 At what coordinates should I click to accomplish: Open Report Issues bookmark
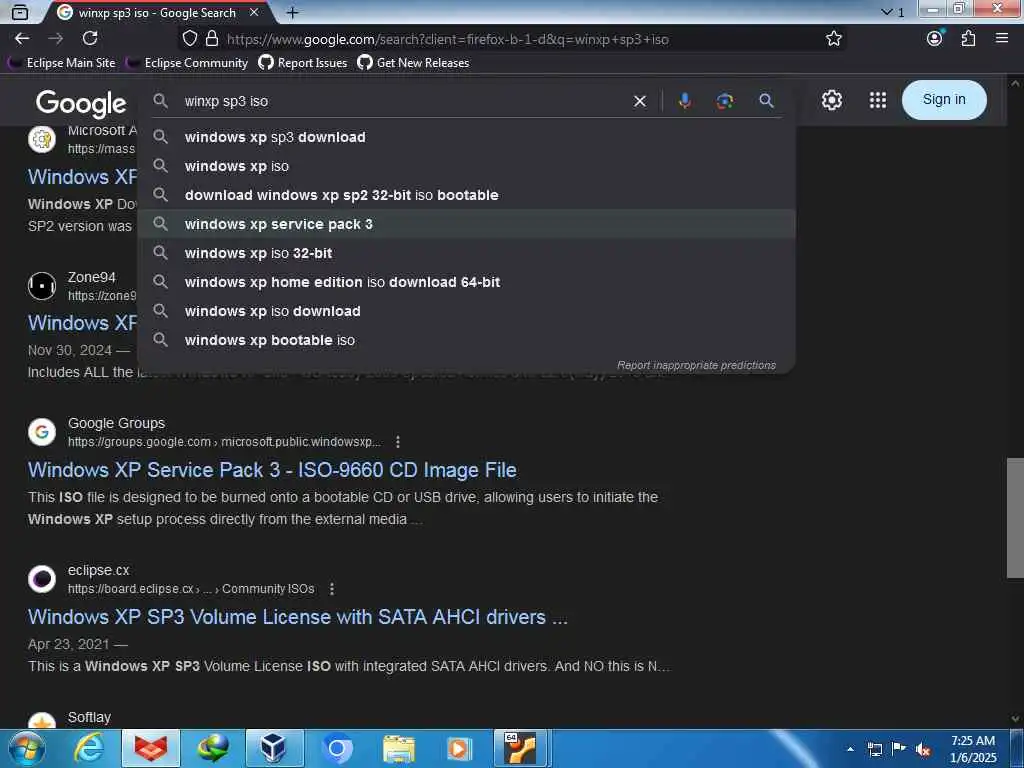pos(303,63)
